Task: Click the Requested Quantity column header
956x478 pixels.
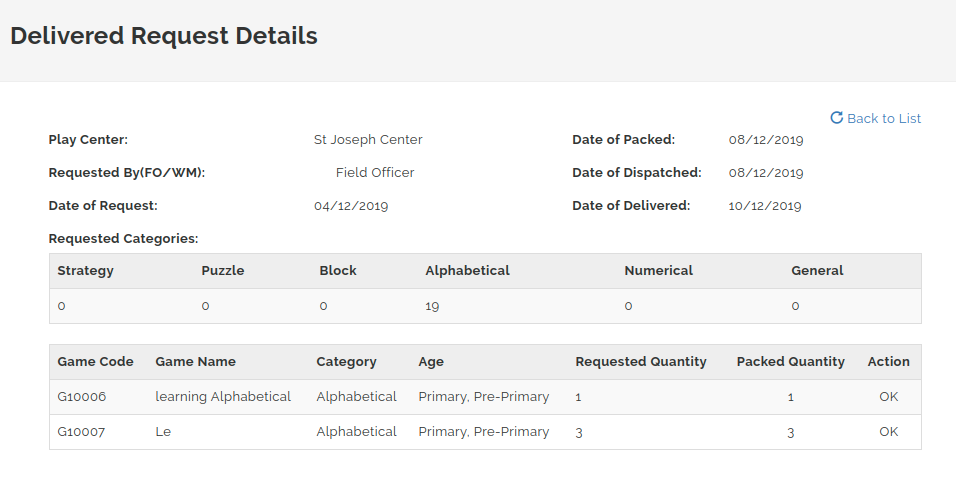Action: pos(640,362)
